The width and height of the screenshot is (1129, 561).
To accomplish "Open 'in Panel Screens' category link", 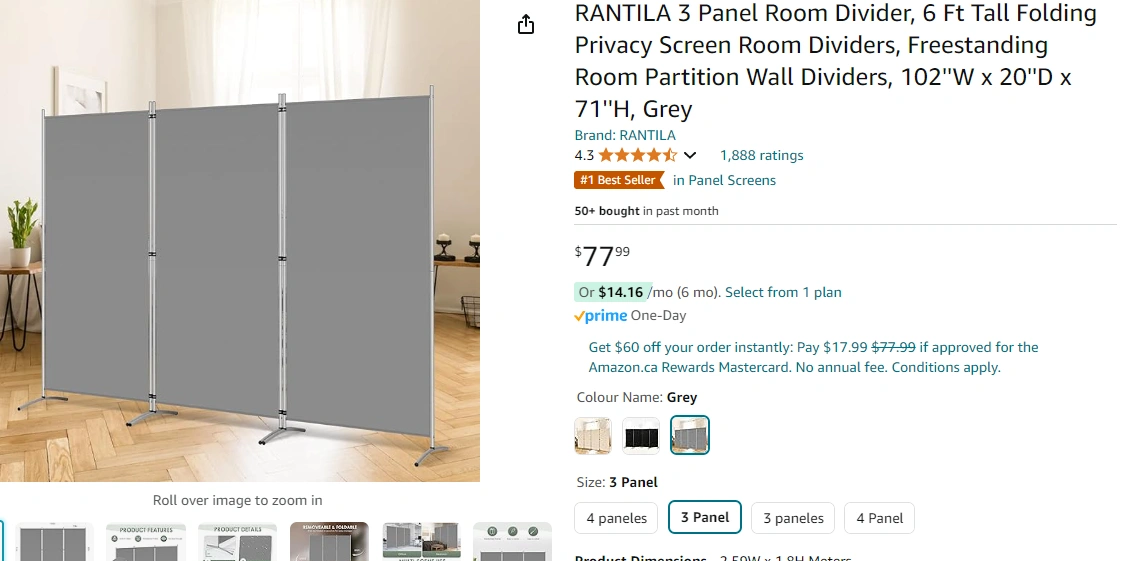I will [724, 180].
